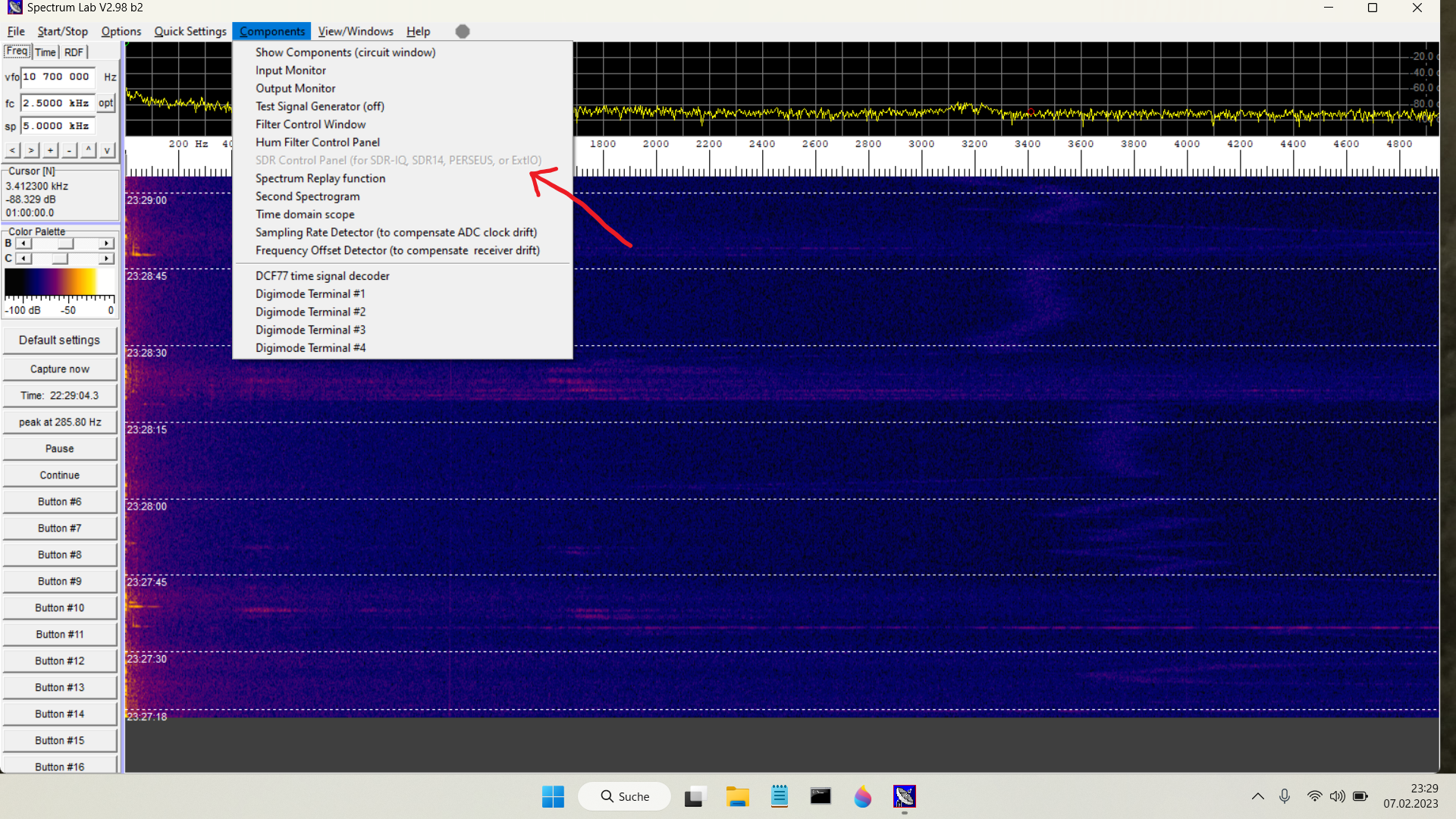1456x819 pixels.
Task: Close the Components menu
Action: [x=272, y=31]
